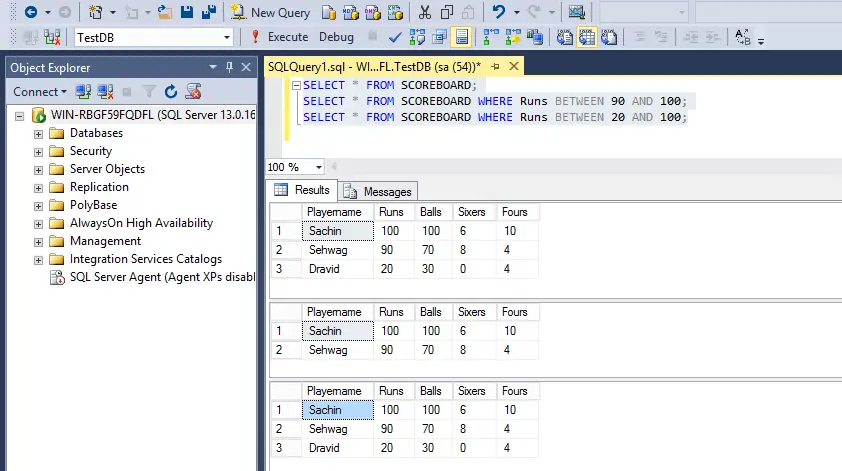Select the SQLQuery1.sql document tab
This screenshot has width=842, height=471.
point(374,67)
